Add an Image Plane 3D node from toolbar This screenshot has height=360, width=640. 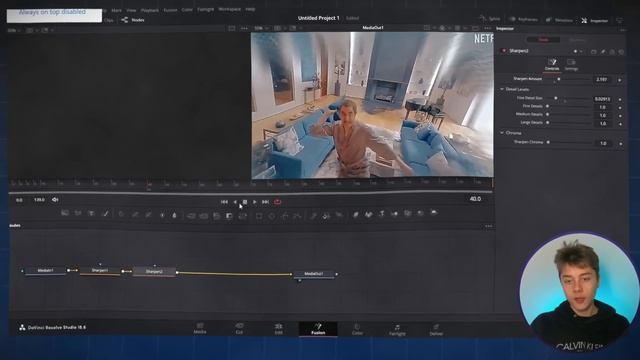coord(356,214)
